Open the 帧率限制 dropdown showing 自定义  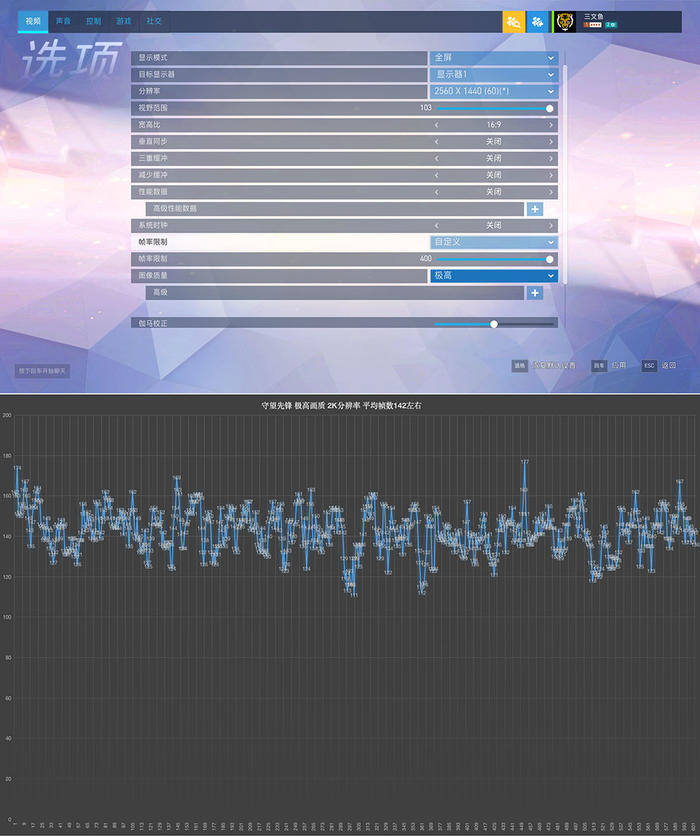click(x=494, y=242)
